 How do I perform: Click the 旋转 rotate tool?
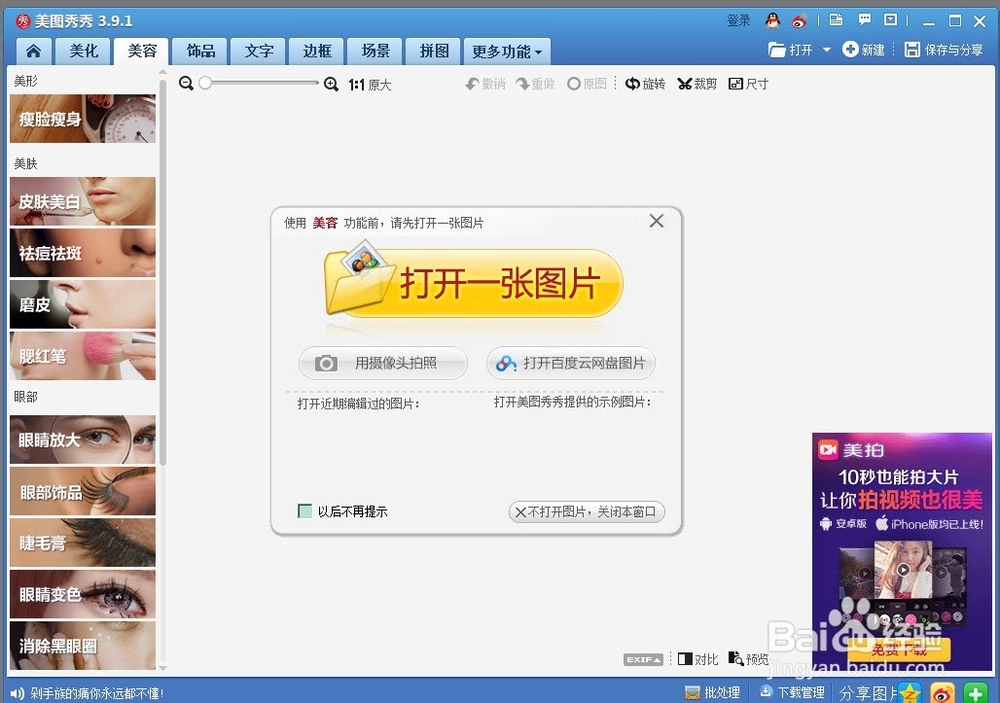click(645, 84)
